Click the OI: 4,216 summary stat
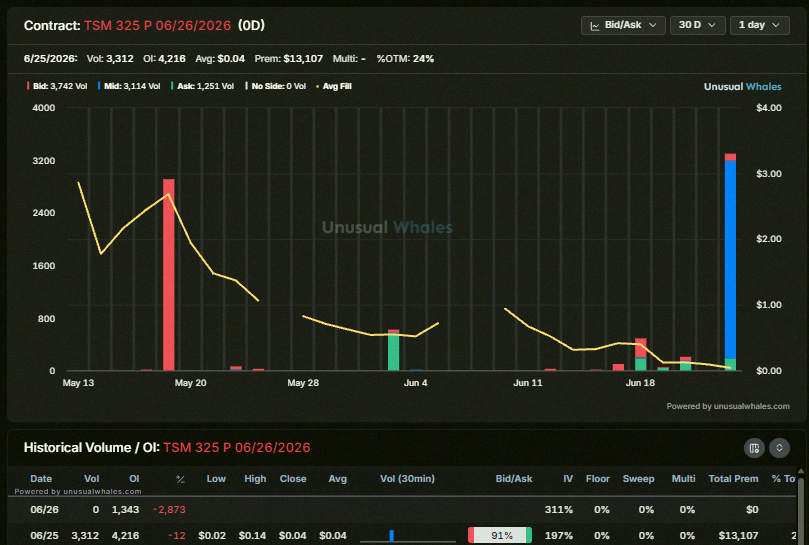This screenshot has width=809, height=545. point(164,59)
